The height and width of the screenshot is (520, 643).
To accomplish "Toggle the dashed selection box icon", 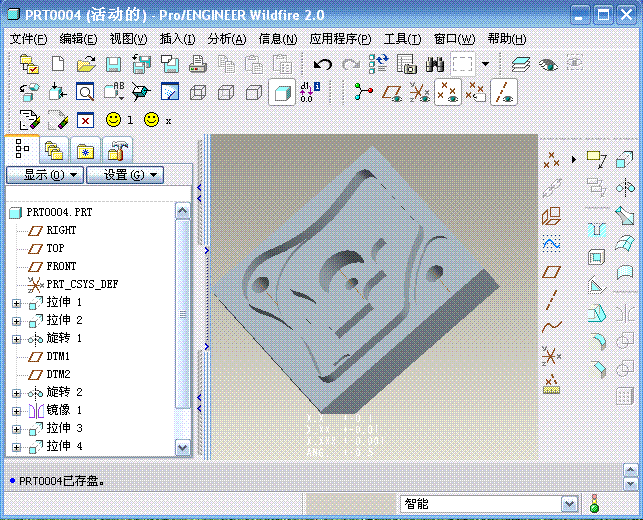I will [463, 64].
